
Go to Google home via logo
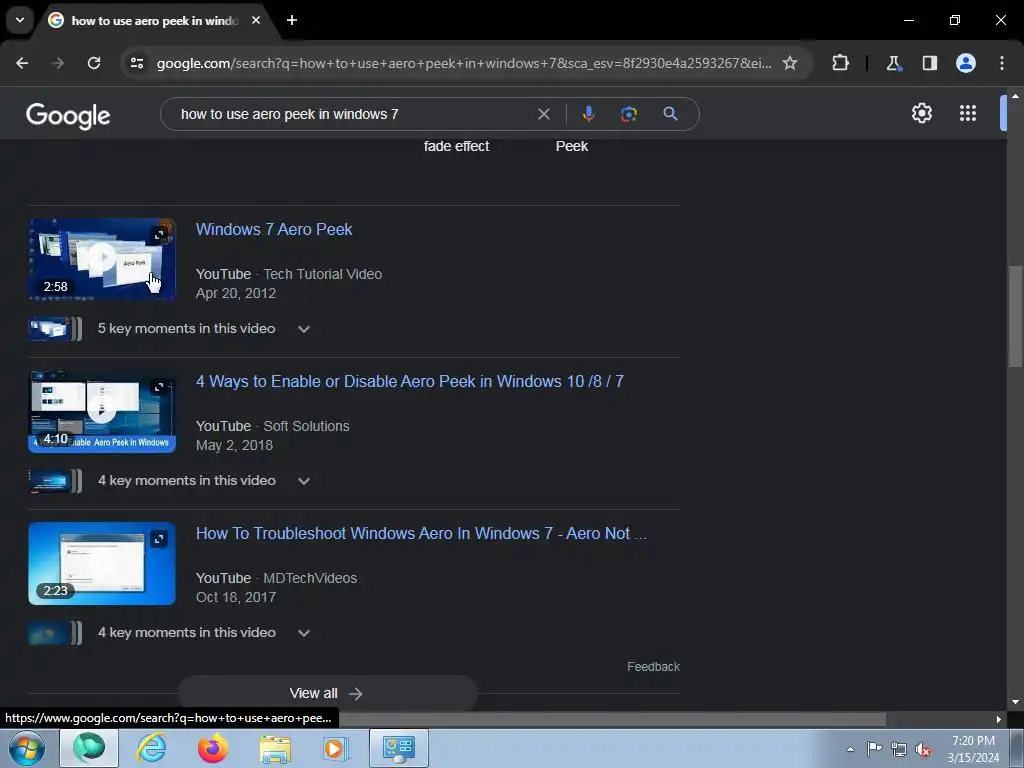(68, 116)
